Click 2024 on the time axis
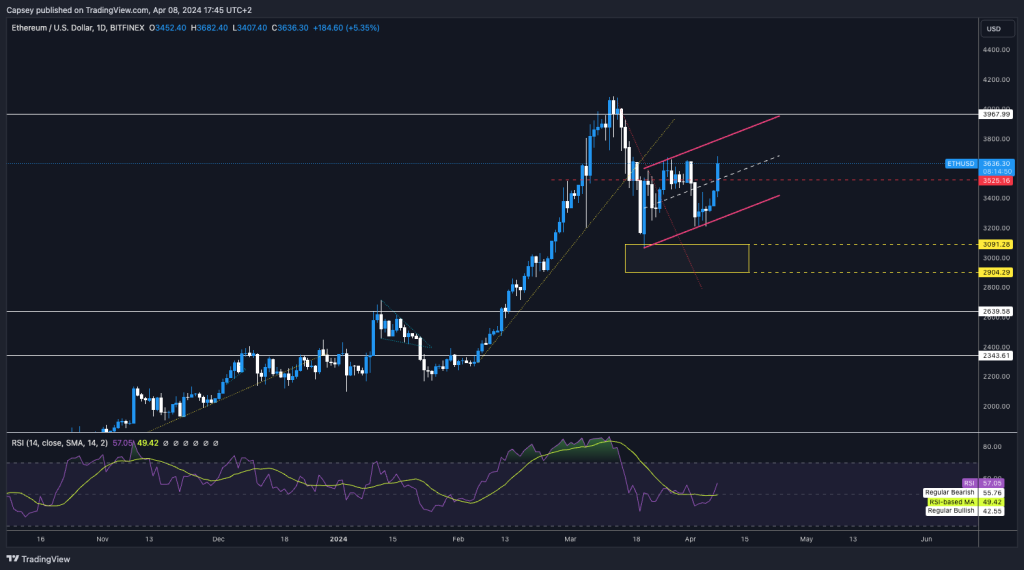Screen dimensions: 1024x570 point(338,539)
